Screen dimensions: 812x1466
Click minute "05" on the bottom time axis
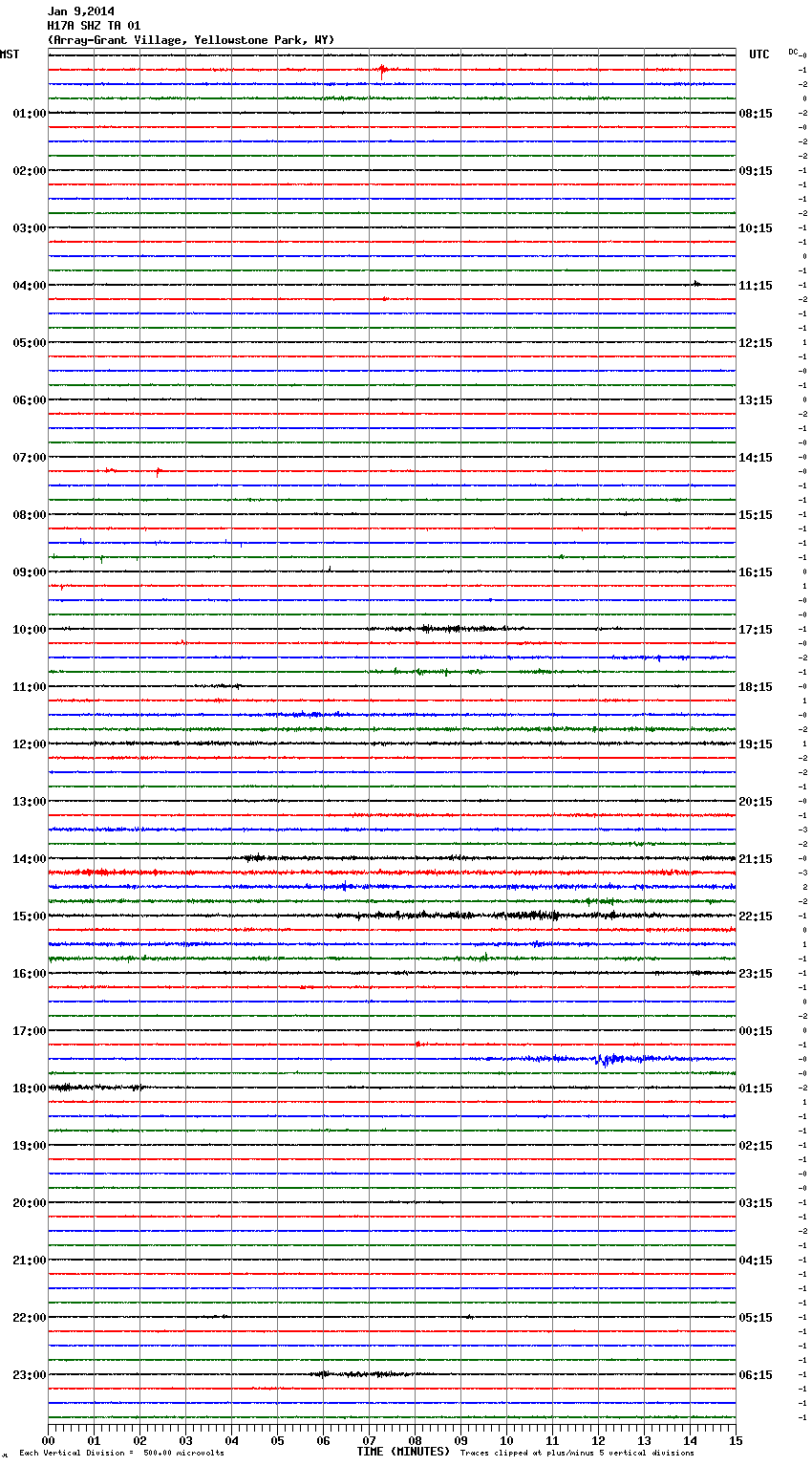tap(277, 1440)
